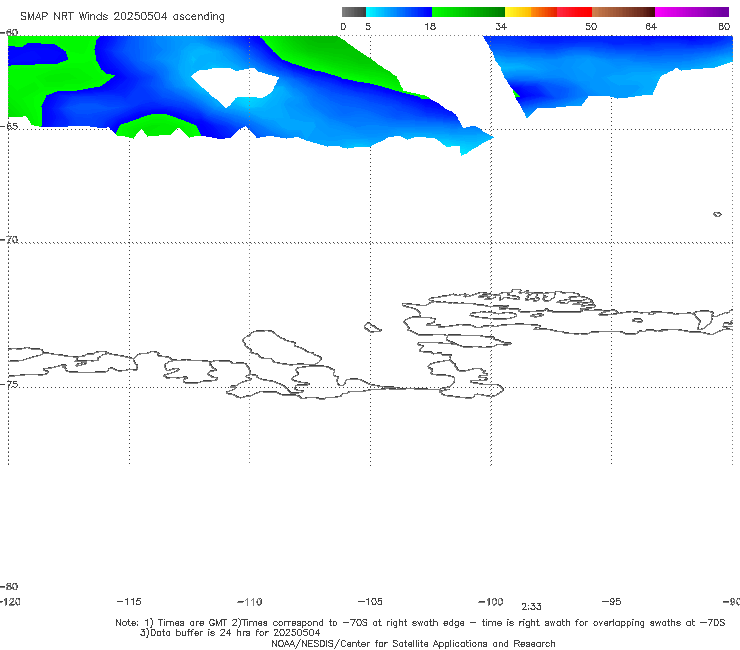This screenshot has height=650, width=740.
Task: Click the NOAA/NESDIS credit line
Action: click(413, 643)
